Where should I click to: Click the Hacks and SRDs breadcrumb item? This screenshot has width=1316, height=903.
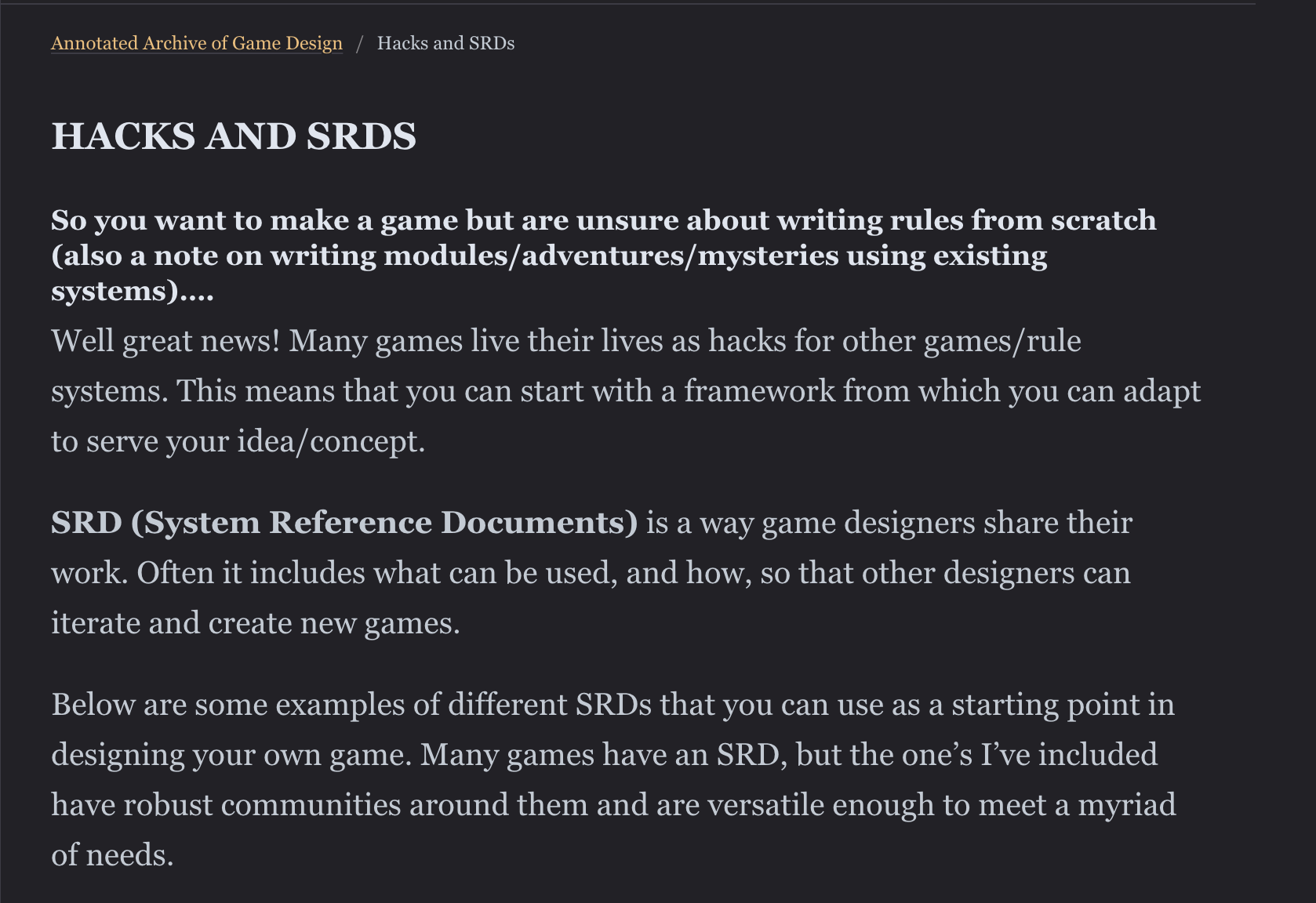445,43
